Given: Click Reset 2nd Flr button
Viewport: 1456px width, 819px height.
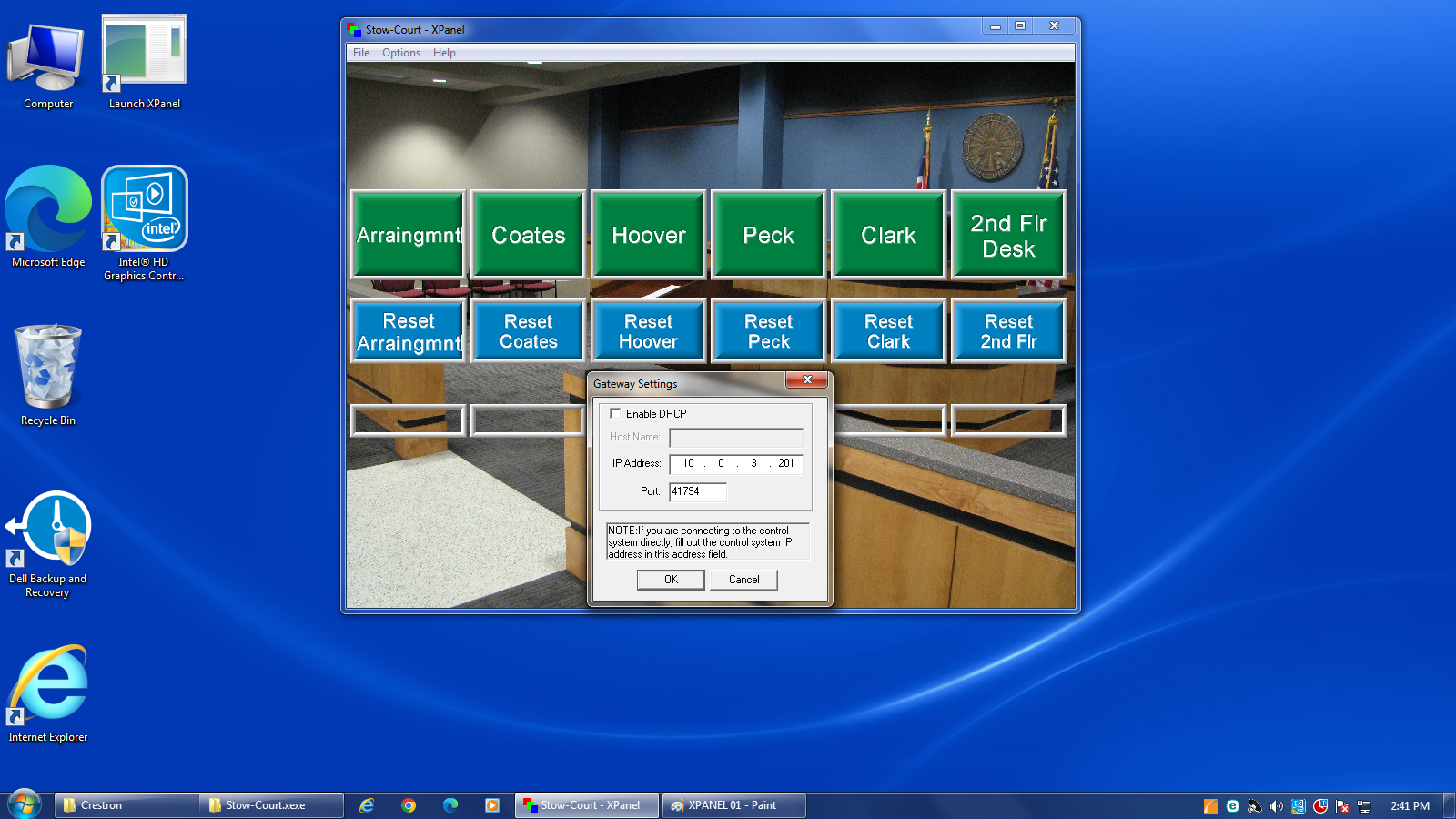Looking at the screenshot, I should (x=1009, y=332).
